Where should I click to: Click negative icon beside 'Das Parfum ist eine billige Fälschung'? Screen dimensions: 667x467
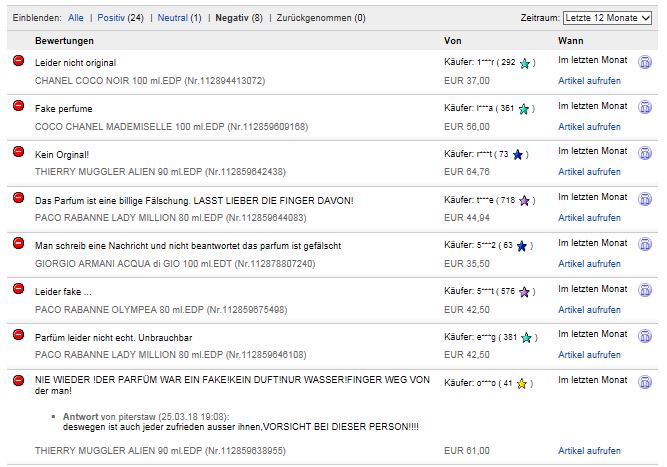pyautogui.click(x=18, y=197)
